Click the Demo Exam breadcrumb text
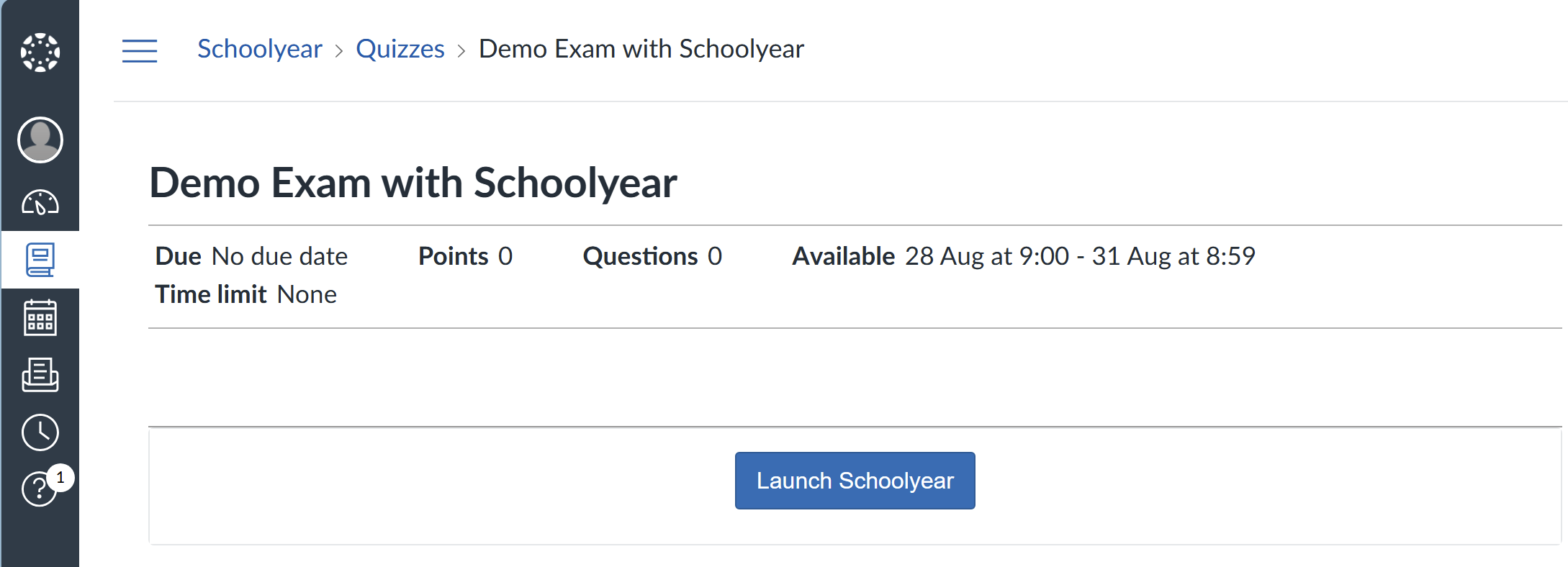Viewport: 1568px width, 567px height. (x=641, y=49)
